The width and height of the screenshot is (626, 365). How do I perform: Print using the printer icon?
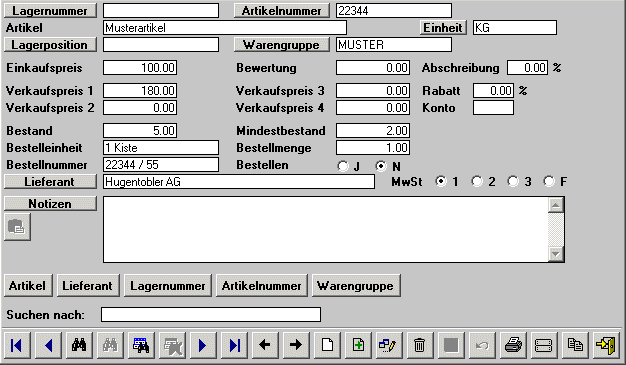pyautogui.click(x=513, y=345)
